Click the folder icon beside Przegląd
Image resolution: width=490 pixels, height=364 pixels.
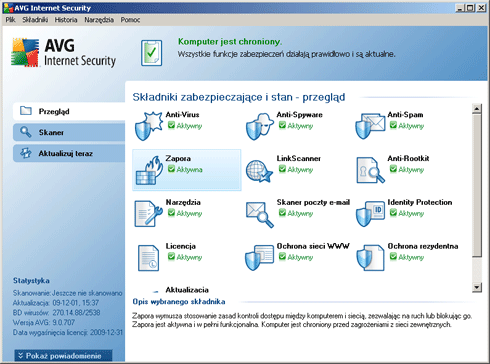26,111
